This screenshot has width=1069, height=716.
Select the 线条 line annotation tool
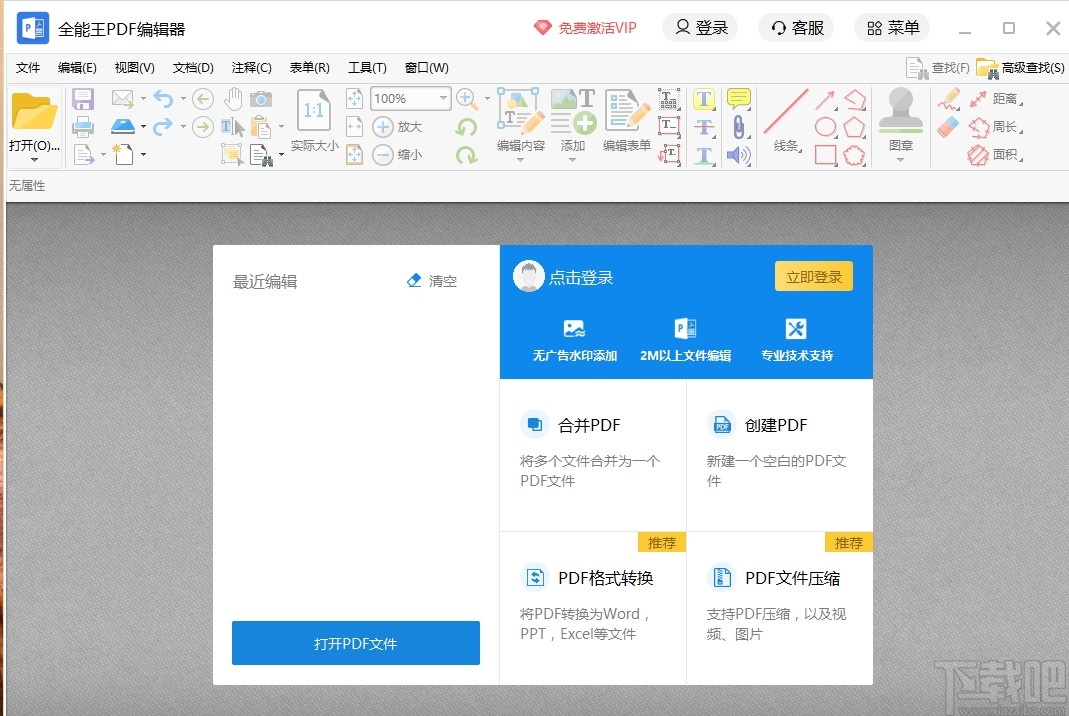(785, 111)
